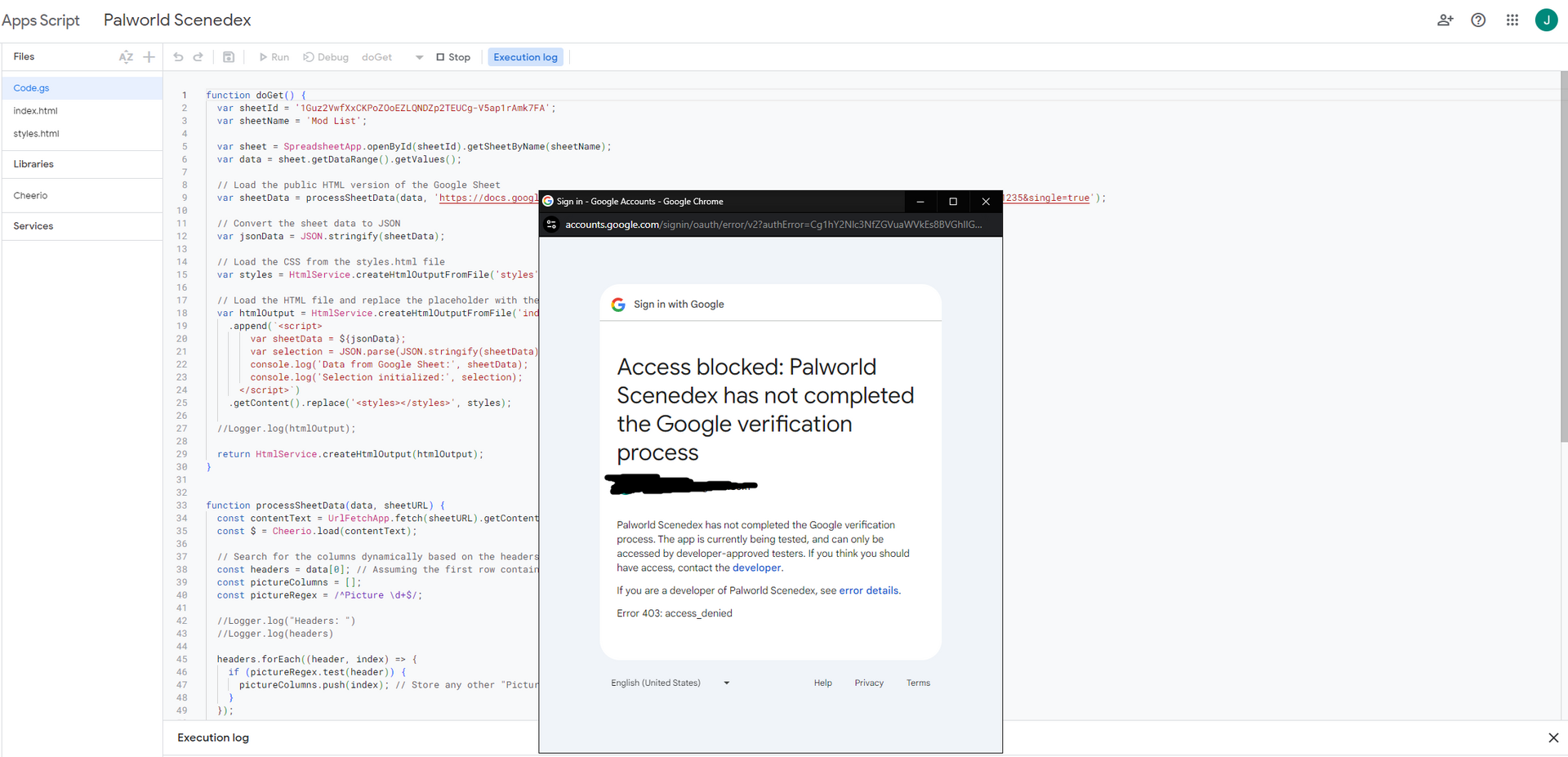Screen dimensions: 1568x757
Task: Sort files alphabetically with AZ icon
Action: (126, 57)
